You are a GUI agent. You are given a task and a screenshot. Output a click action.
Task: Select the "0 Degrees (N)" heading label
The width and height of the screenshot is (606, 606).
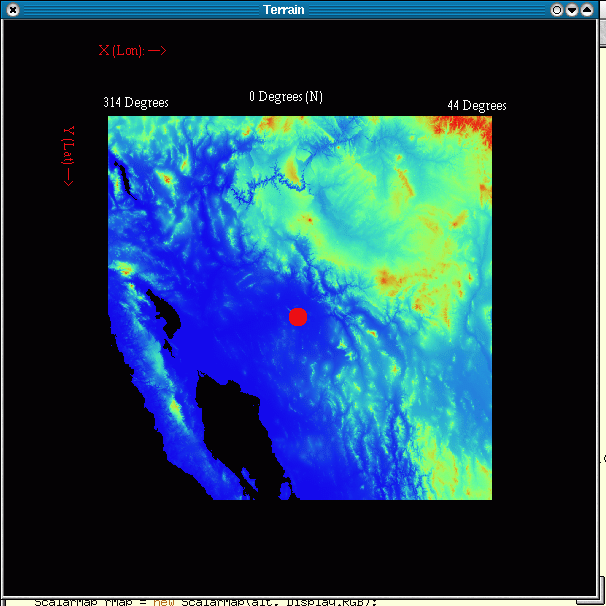click(x=286, y=96)
